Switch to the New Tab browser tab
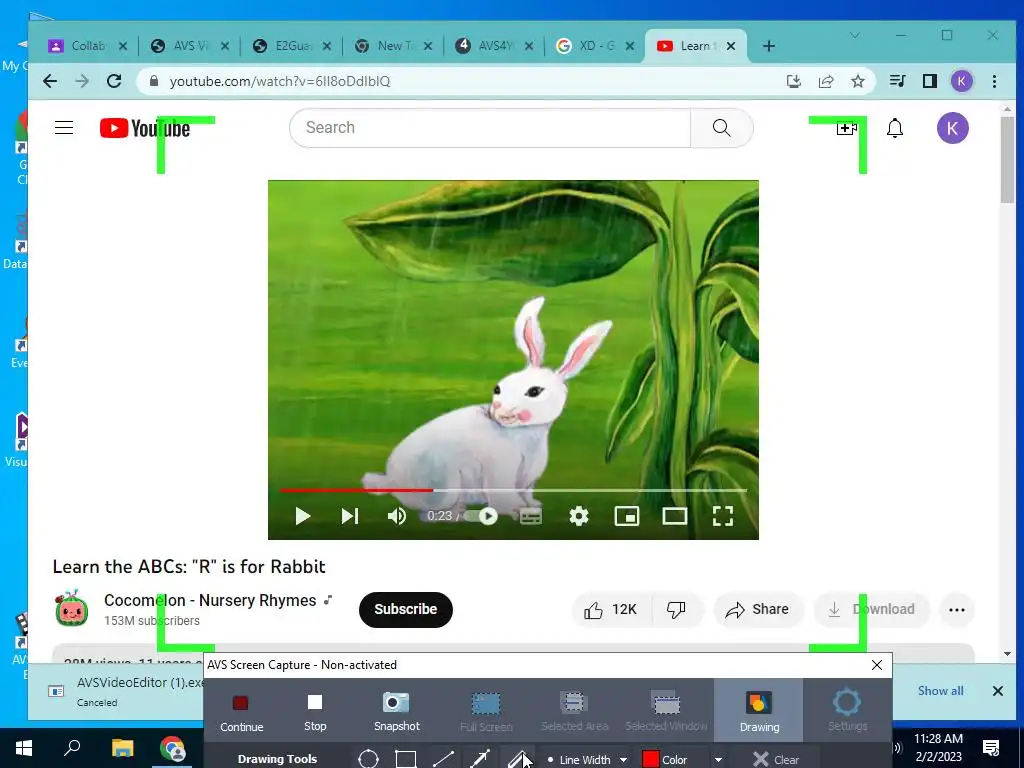Screen dimensions: 1024x768 coord(394,46)
